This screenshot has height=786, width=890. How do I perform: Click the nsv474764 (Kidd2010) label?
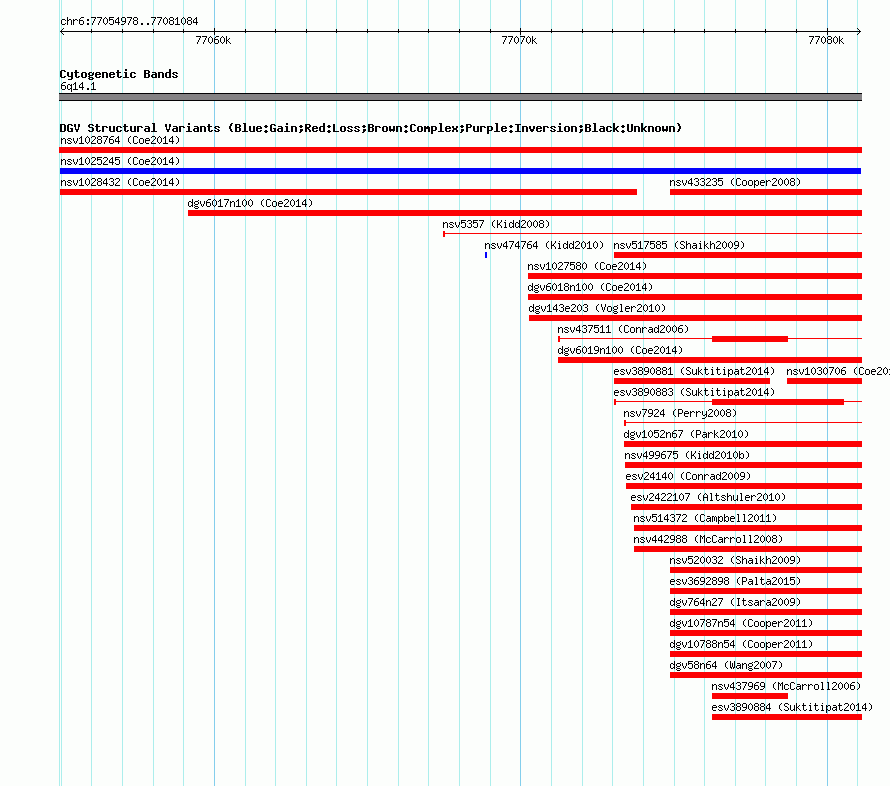click(x=544, y=245)
